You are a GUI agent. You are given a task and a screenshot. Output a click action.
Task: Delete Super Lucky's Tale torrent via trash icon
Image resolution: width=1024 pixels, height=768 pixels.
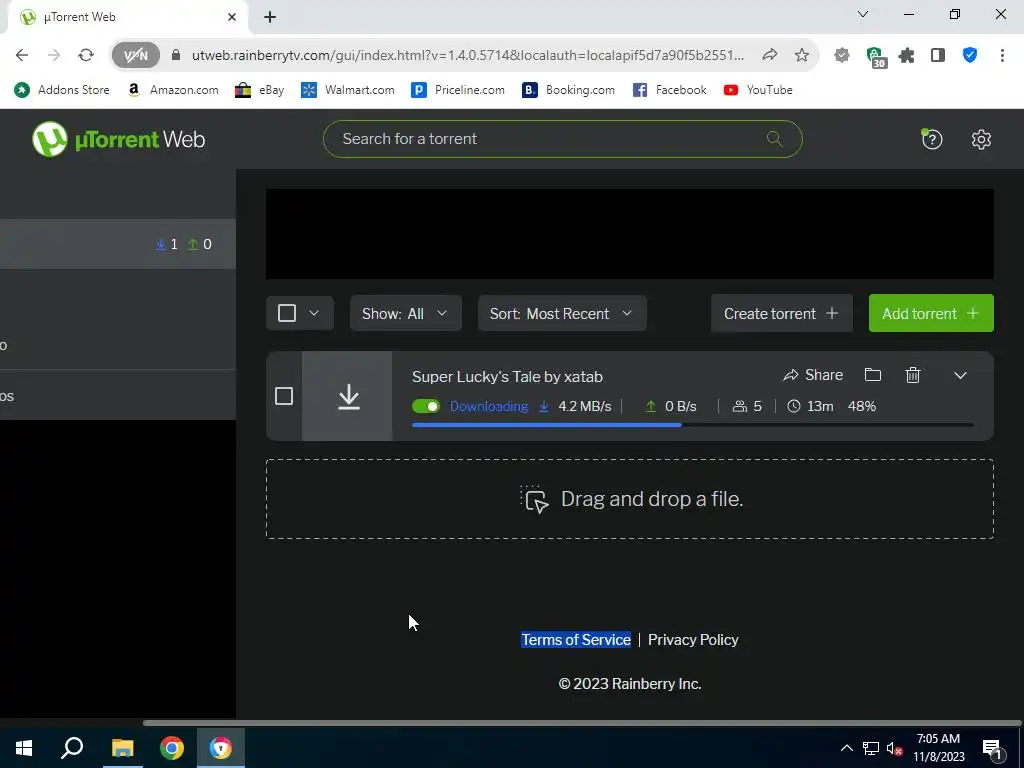pyautogui.click(x=913, y=375)
